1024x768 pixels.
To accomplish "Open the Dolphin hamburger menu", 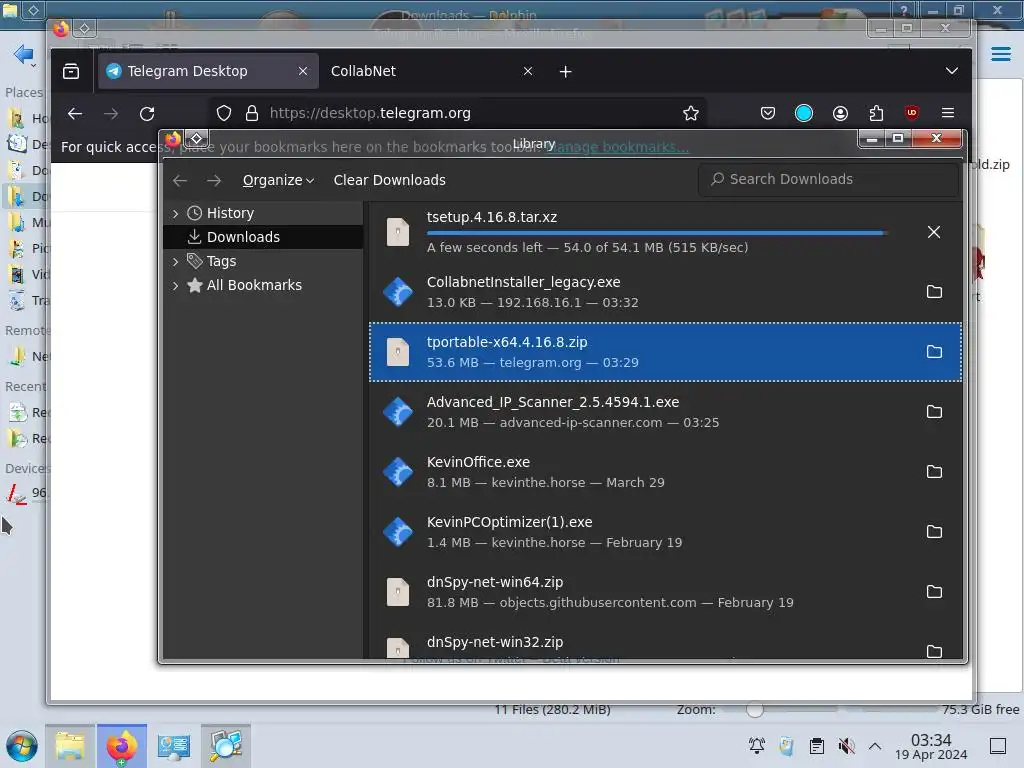I will [x=1001, y=54].
